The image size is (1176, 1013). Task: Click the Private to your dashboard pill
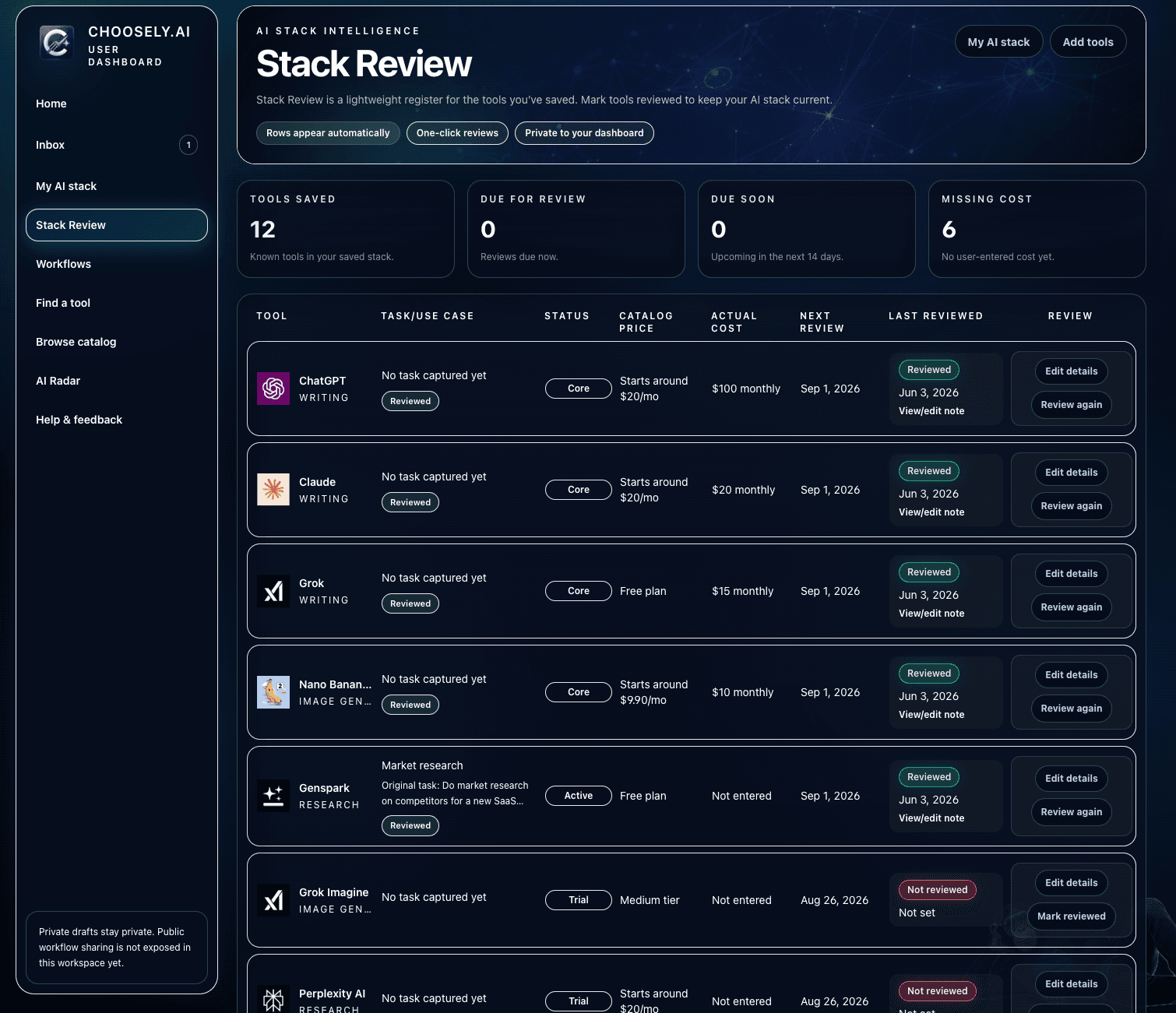pyautogui.click(x=584, y=133)
